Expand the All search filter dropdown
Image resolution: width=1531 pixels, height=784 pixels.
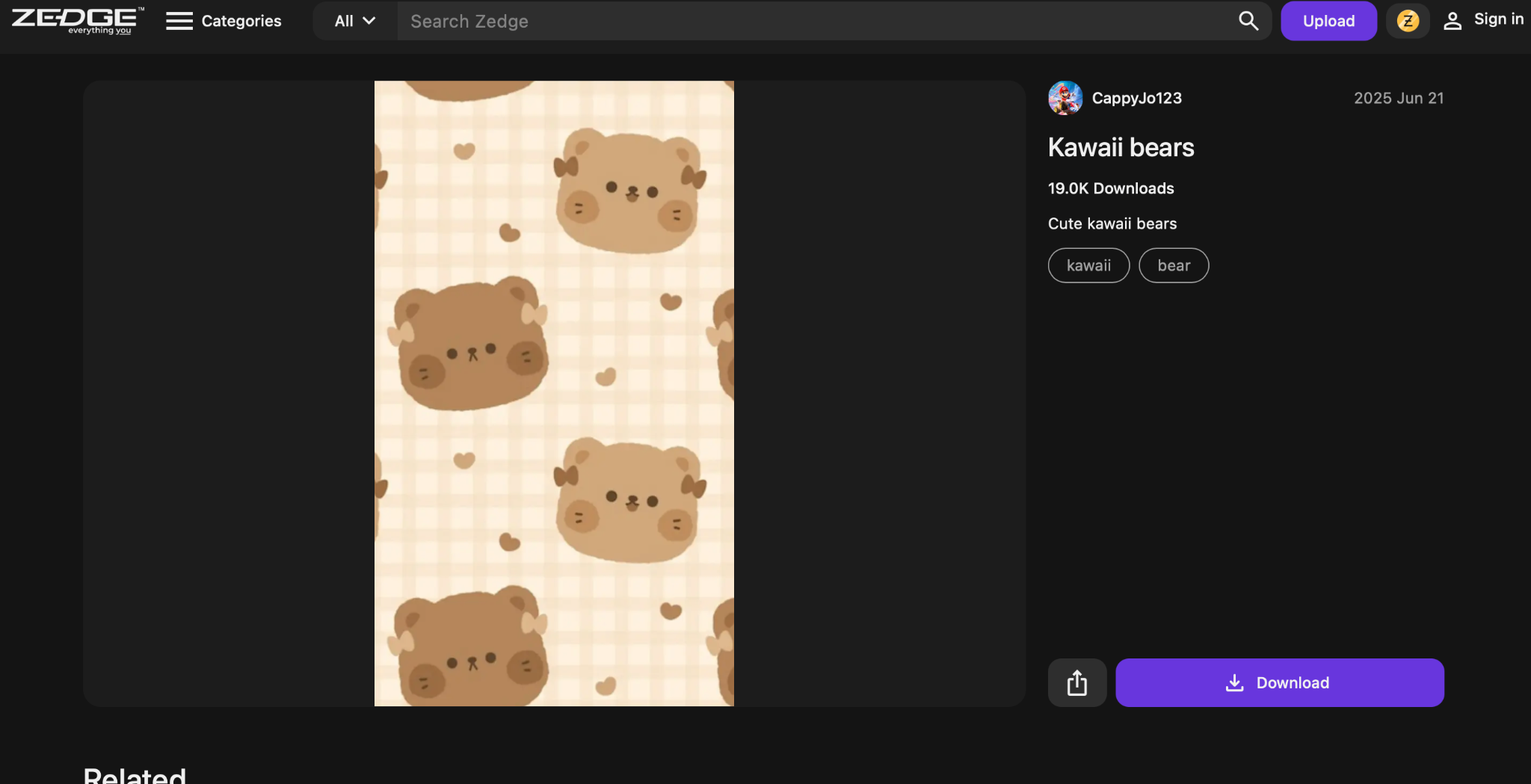355,21
